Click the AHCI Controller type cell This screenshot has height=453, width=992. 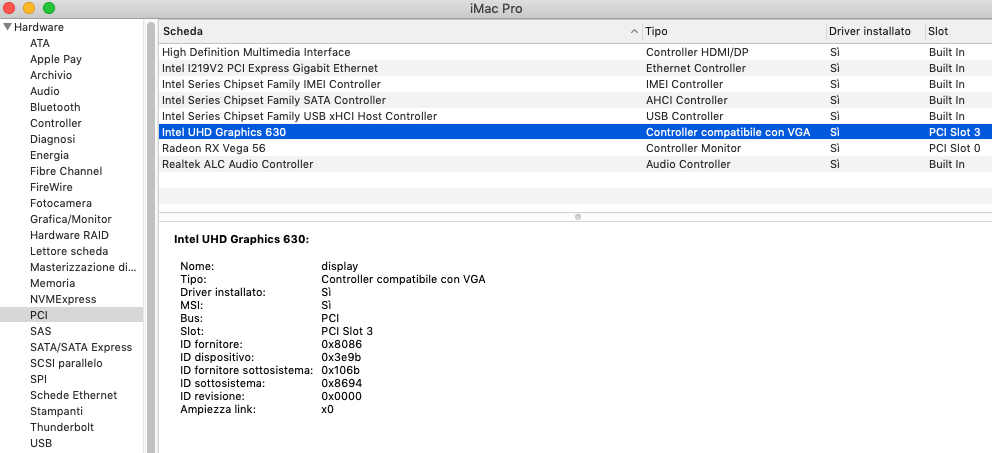tap(686, 100)
